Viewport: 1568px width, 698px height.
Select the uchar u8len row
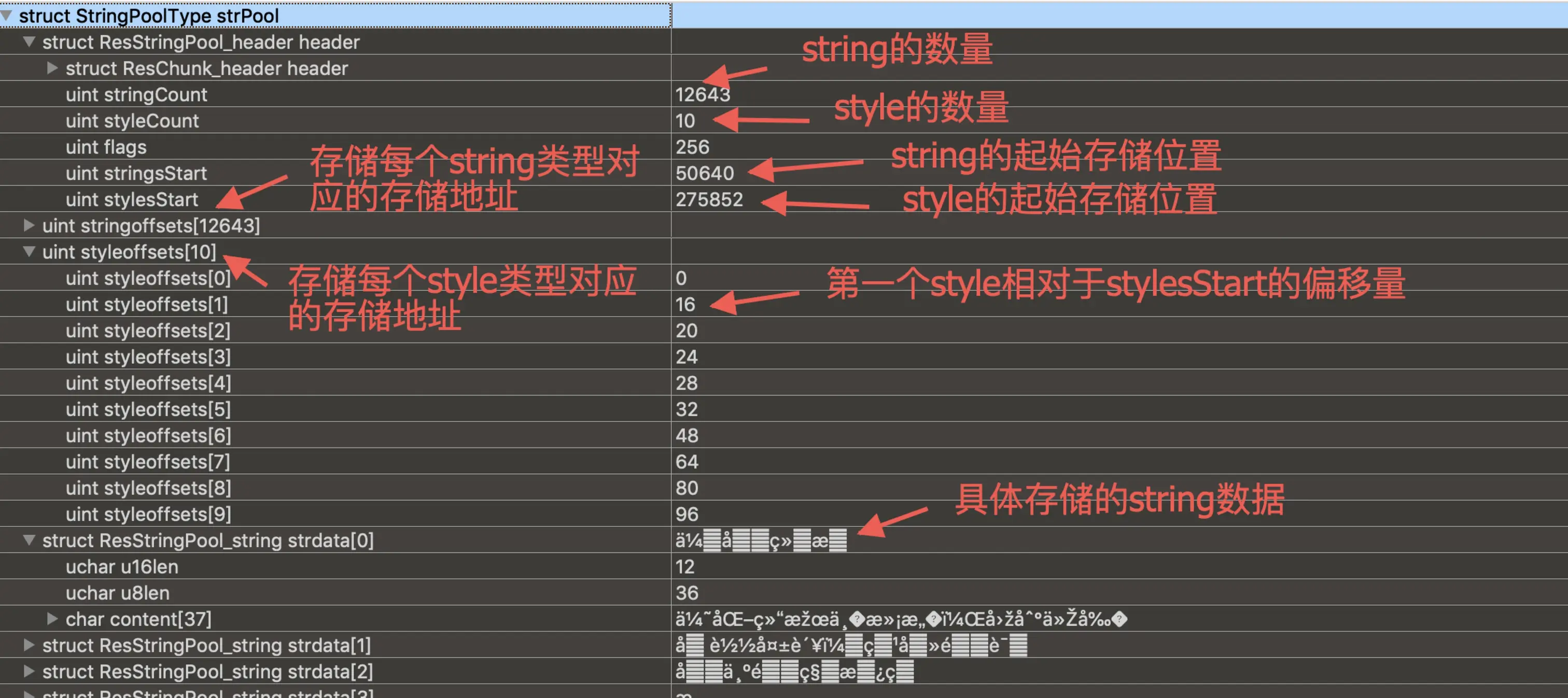click(118, 593)
